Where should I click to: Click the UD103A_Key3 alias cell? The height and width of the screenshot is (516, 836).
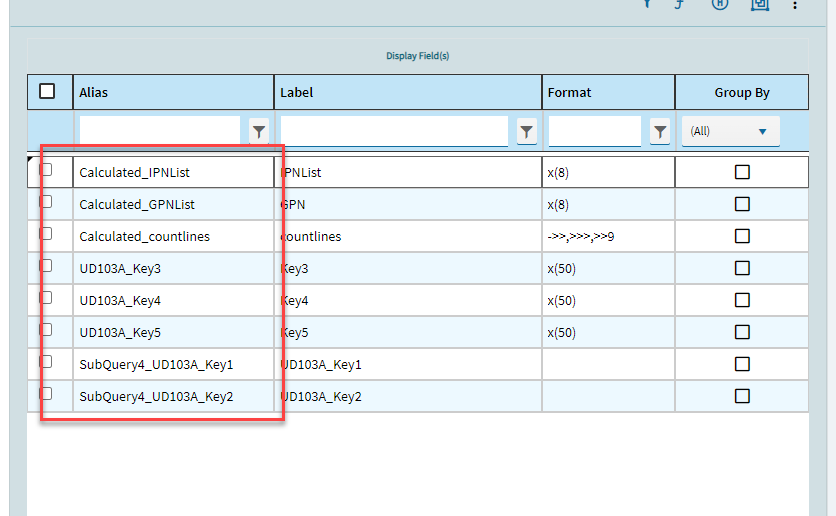[173, 268]
